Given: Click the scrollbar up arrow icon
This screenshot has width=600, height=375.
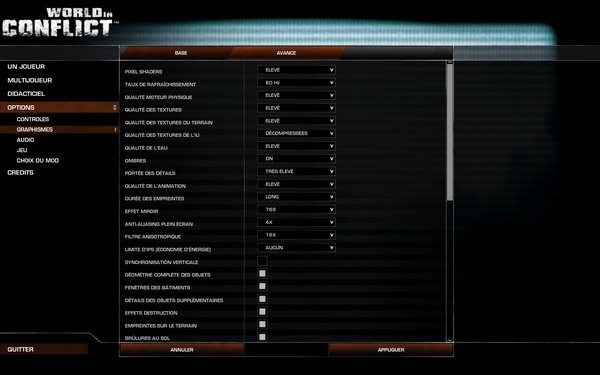Looking at the screenshot, I should tap(450, 62).
